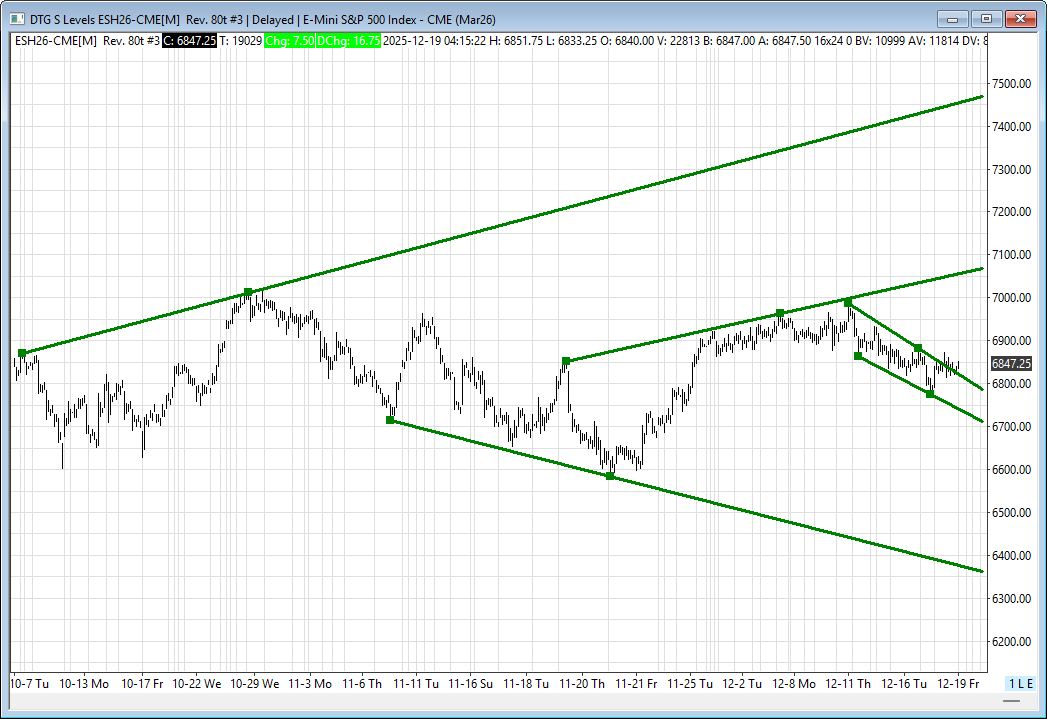Viewport: 1047px width, 719px height.
Task: Click the 10-13 Mo date label
Action: pos(84,684)
